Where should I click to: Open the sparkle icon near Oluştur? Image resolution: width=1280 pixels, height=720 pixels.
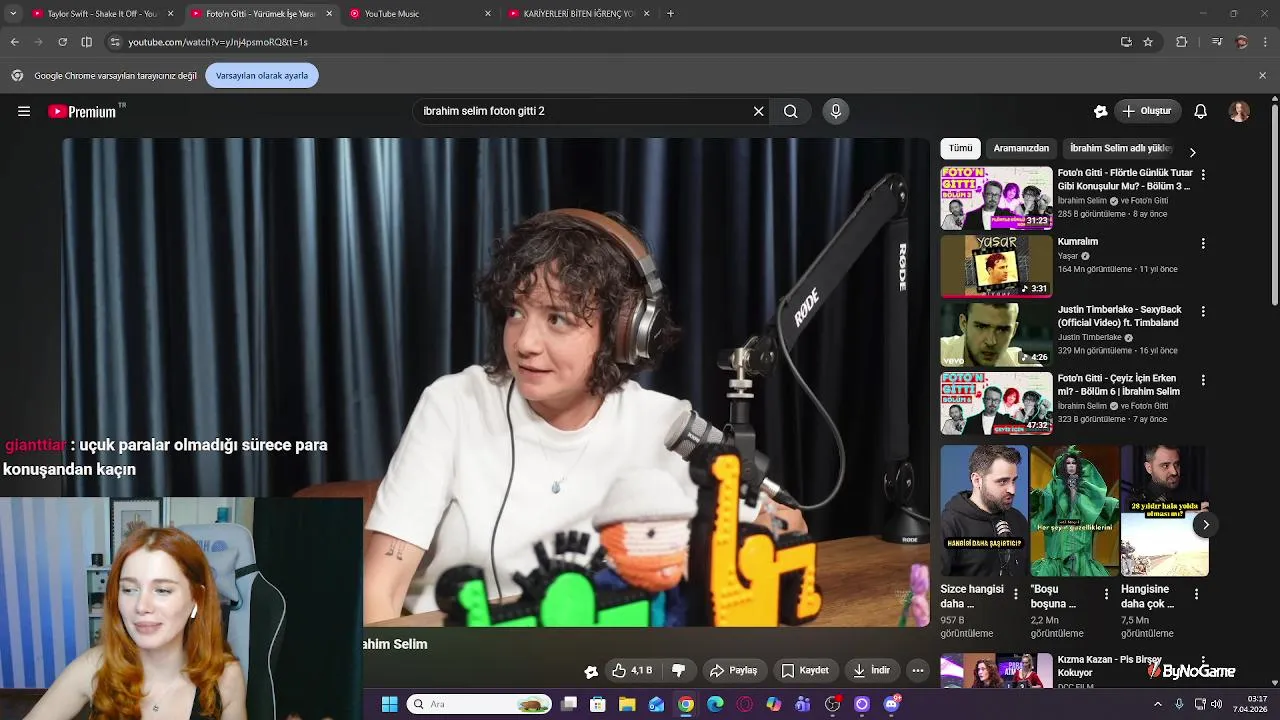click(1101, 111)
